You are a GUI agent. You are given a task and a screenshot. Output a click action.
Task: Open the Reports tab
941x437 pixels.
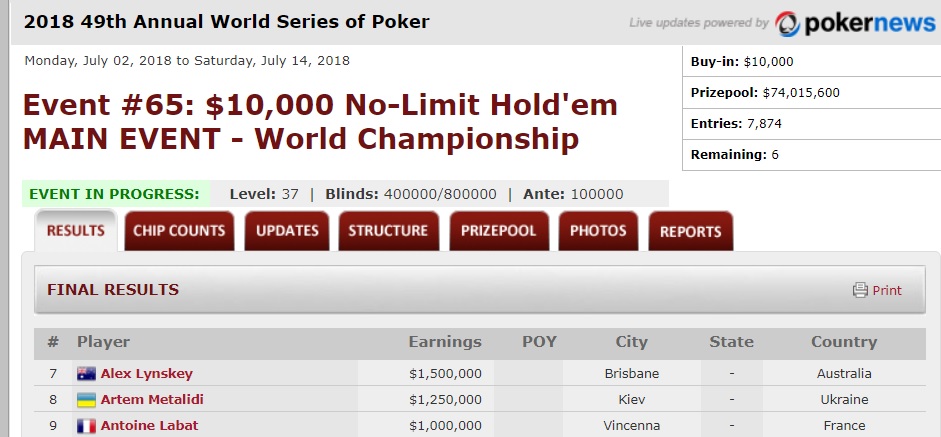coord(691,231)
